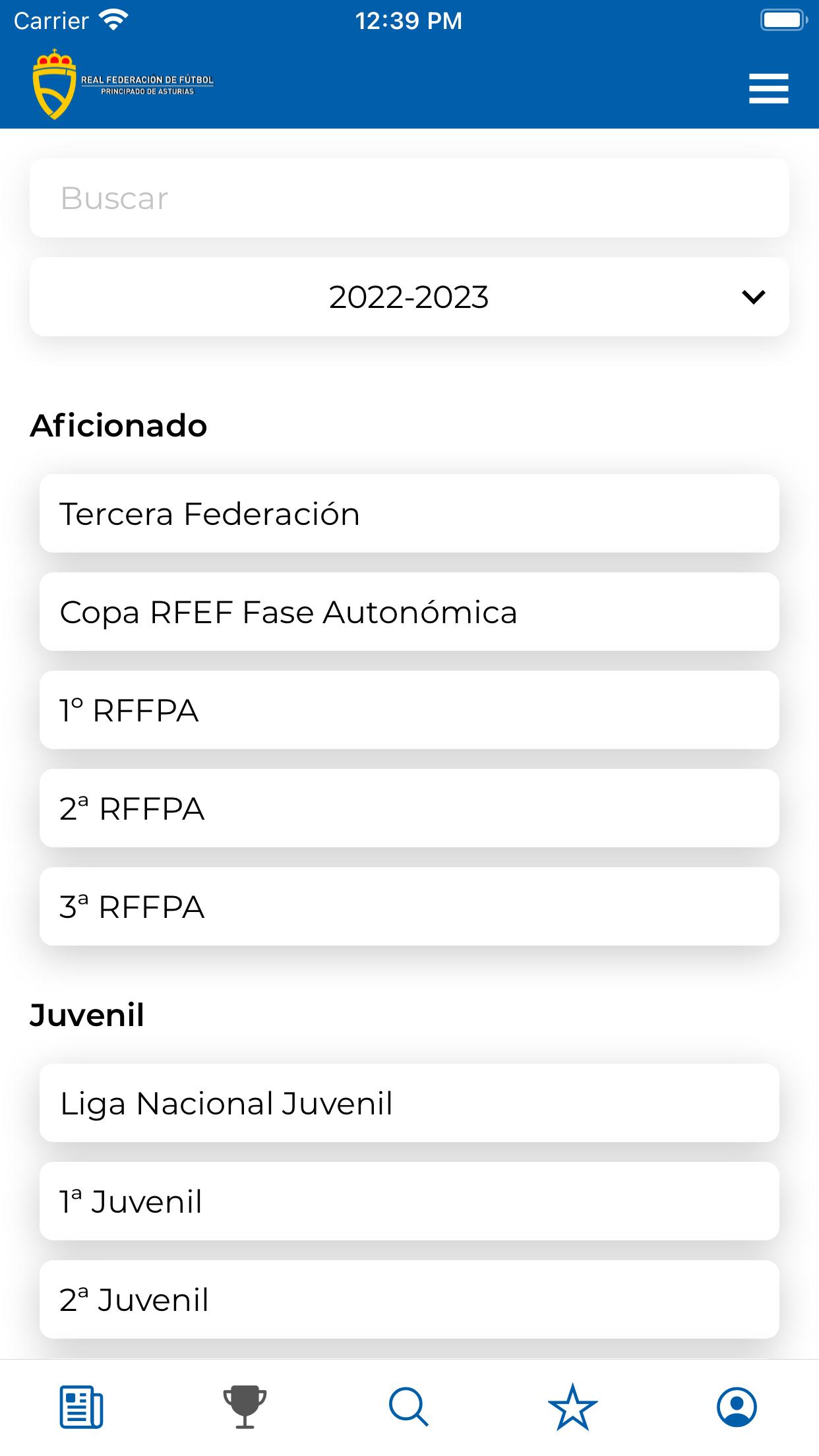Open the user profile tab
This screenshot has height=1456, width=819.
737,1407
